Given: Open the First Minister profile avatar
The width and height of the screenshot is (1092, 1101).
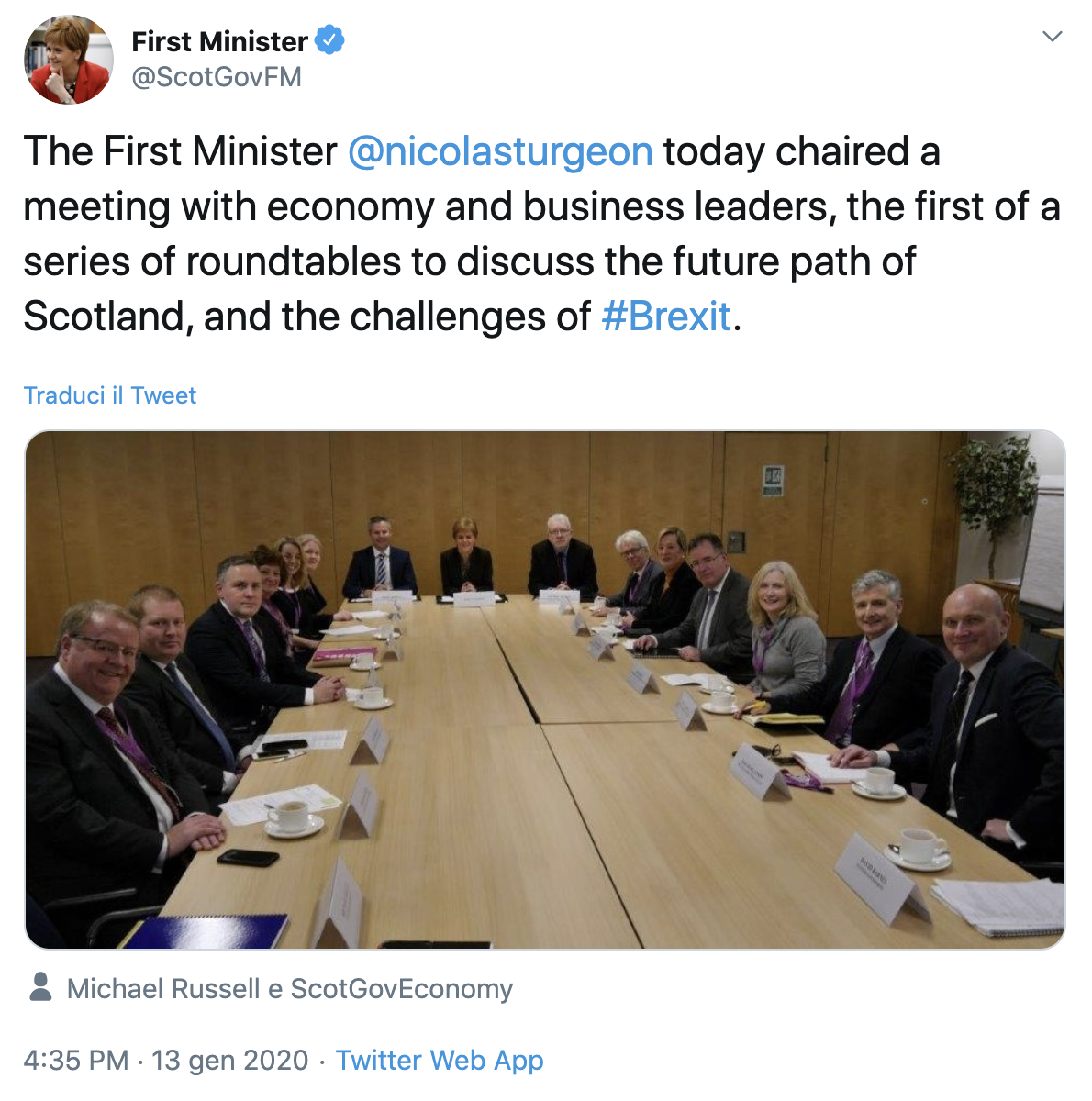Looking at the screenshot, I should 68,60.
